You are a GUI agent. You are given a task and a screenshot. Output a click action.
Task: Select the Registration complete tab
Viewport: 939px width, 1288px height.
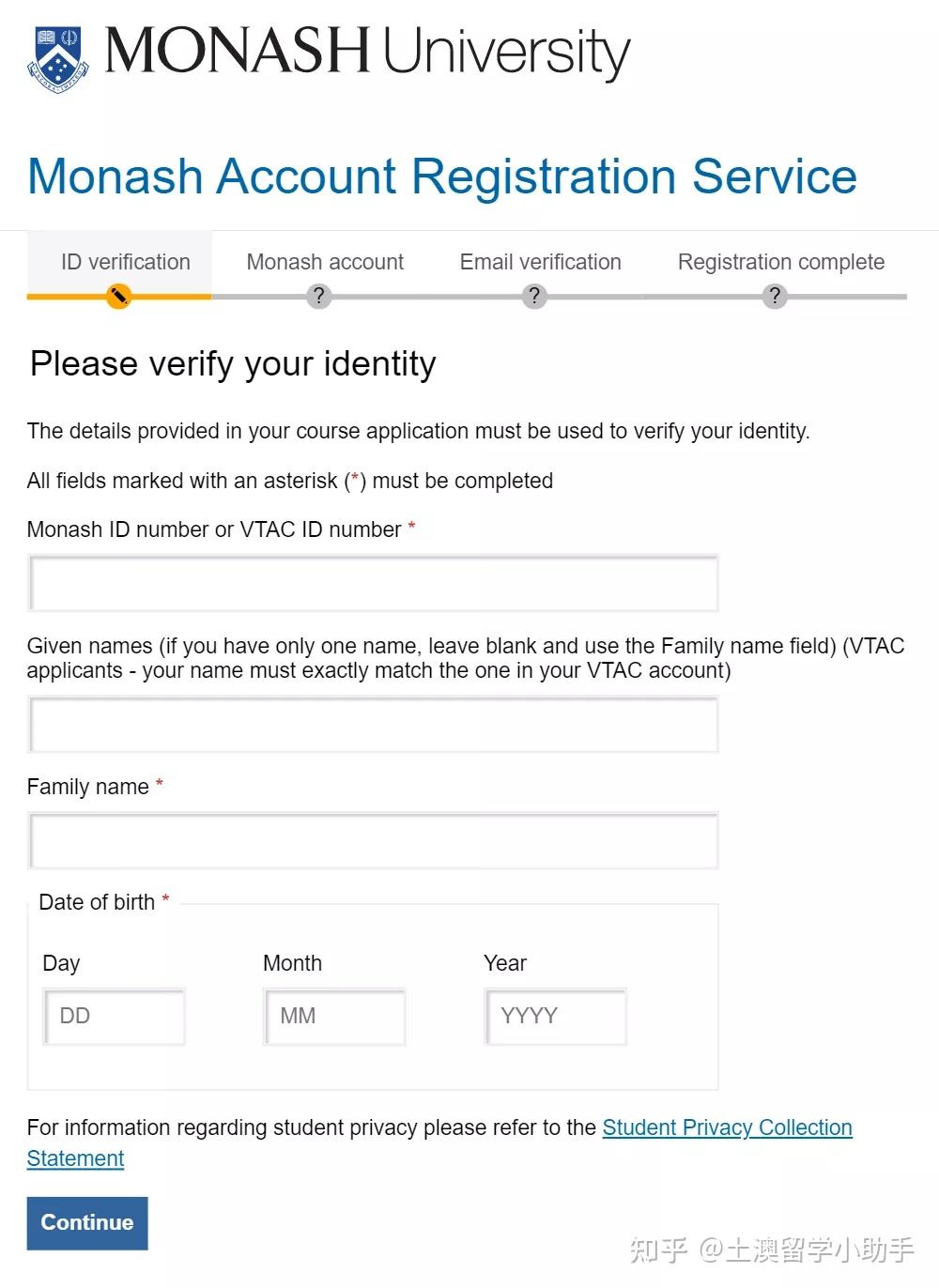(x=780, y=262)
